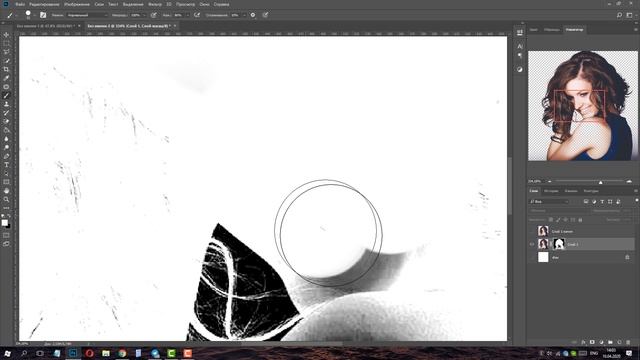The height and width of the screenshot is (360, 640).
Task: Filter layers by shape icon
Action: pos(610,202)
